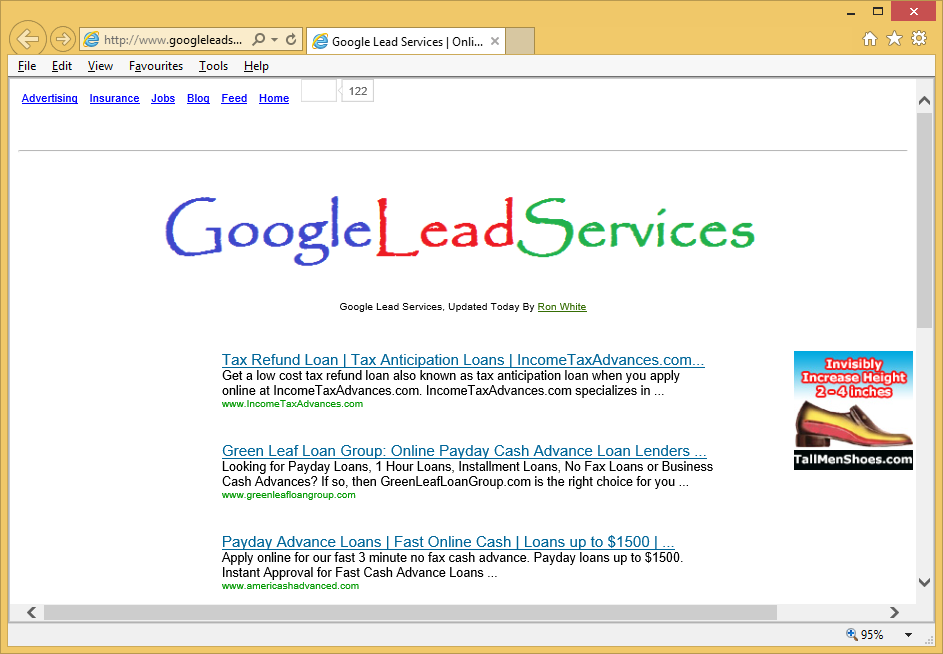Image resolution: width=943 pixels, height=654 pixels.
Task: Click the vertical scrollbar down arrow
Action: (x=924, y=582)
